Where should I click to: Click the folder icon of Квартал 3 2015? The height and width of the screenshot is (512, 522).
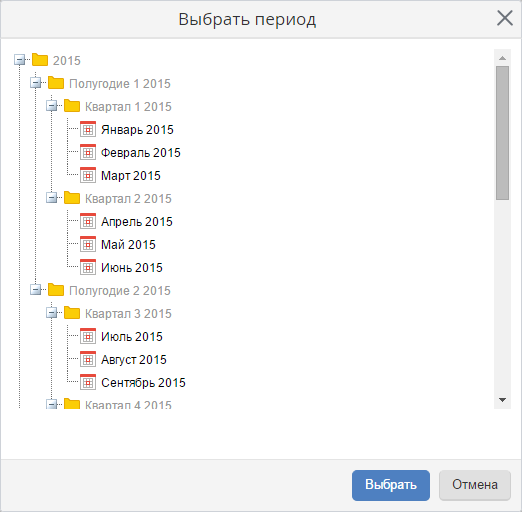(x=72, y=313)
